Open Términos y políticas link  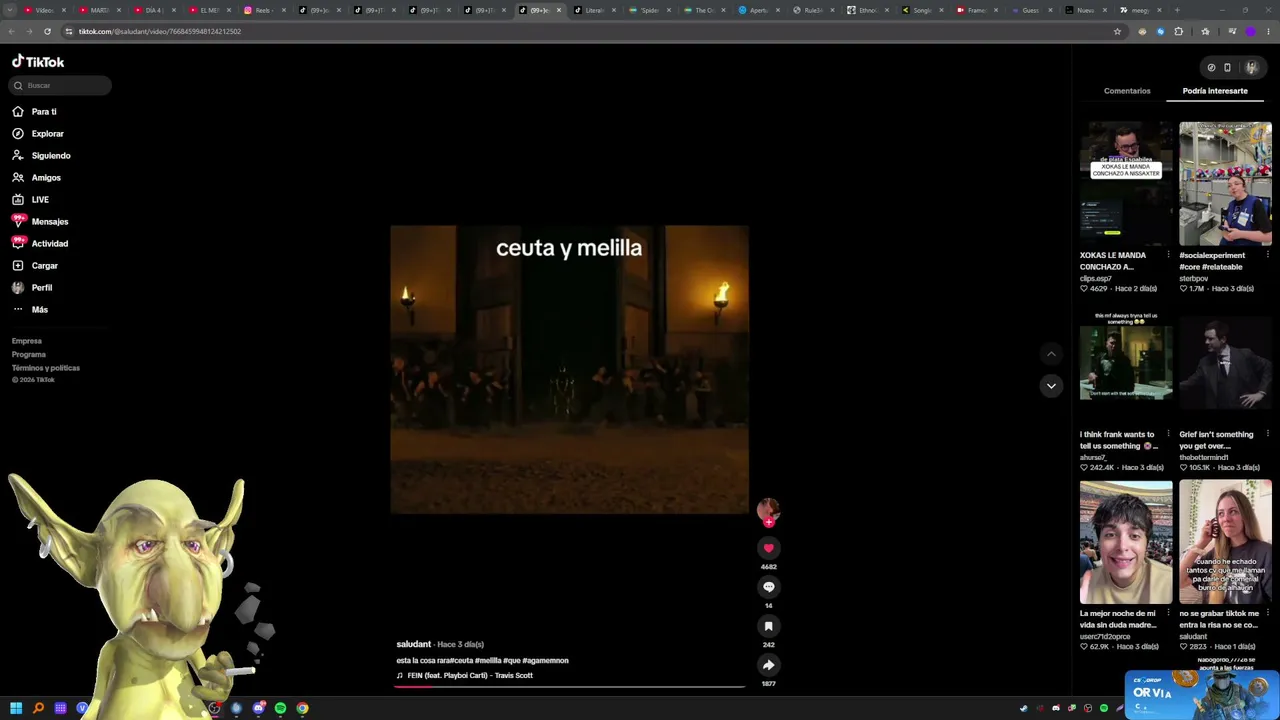click(x=46, y=368)
